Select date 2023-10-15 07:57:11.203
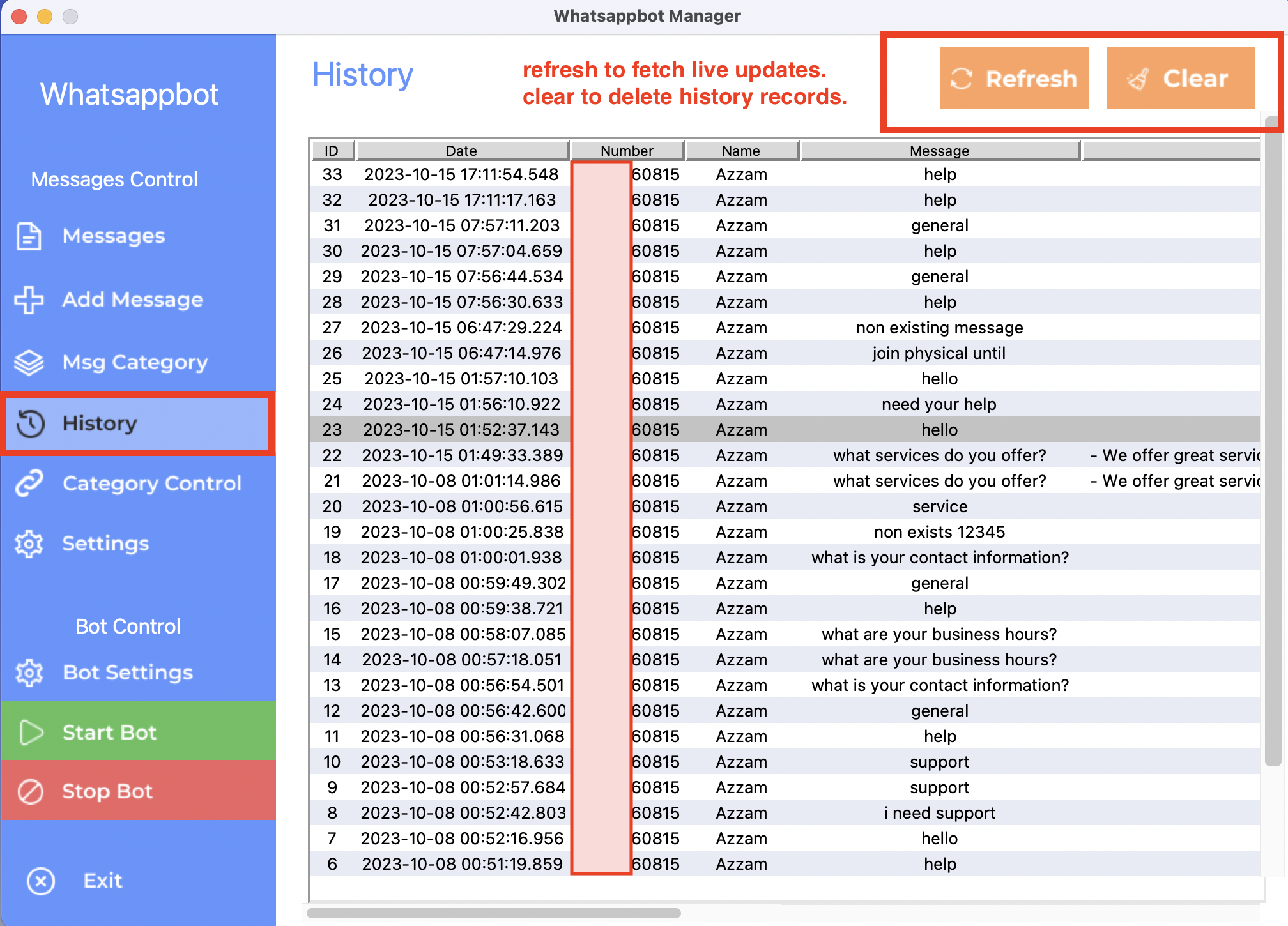 click(462, 225)
